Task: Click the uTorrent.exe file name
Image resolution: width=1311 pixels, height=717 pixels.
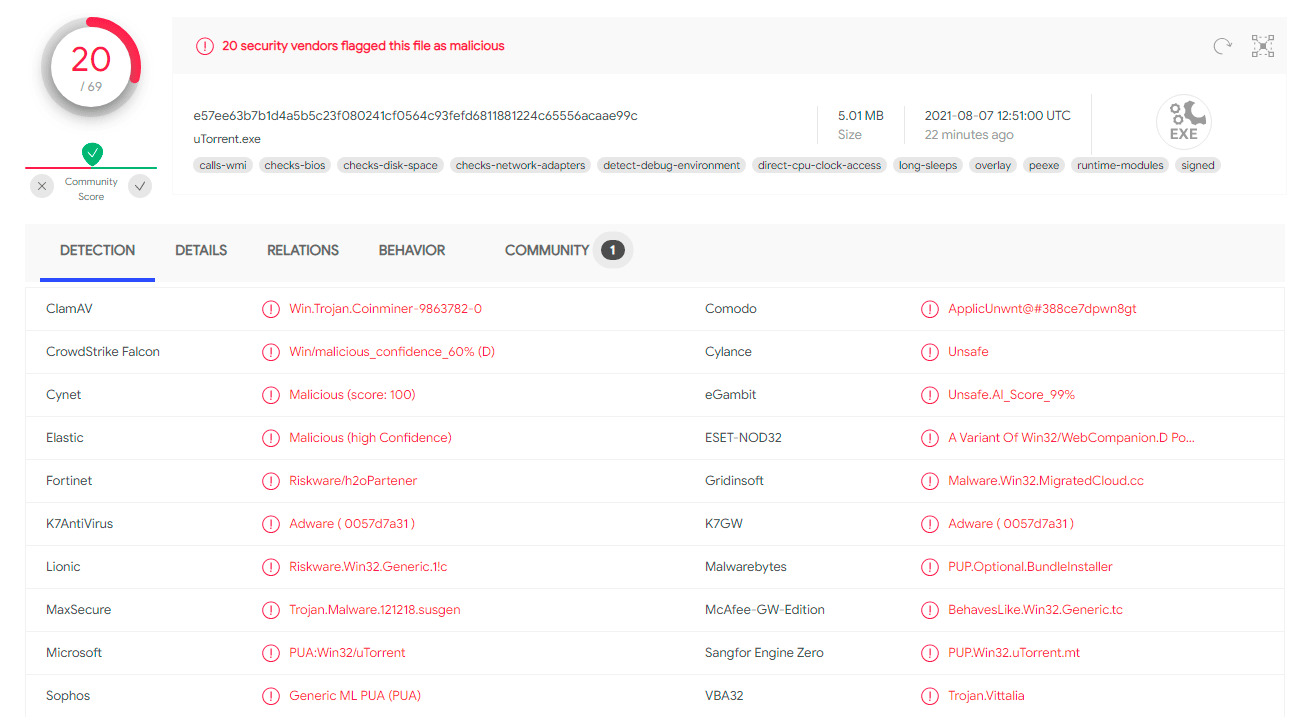Action: pos(227,140)
